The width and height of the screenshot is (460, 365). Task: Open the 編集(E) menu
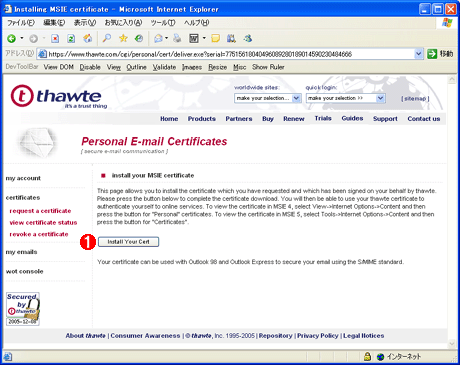coord(54,23)
